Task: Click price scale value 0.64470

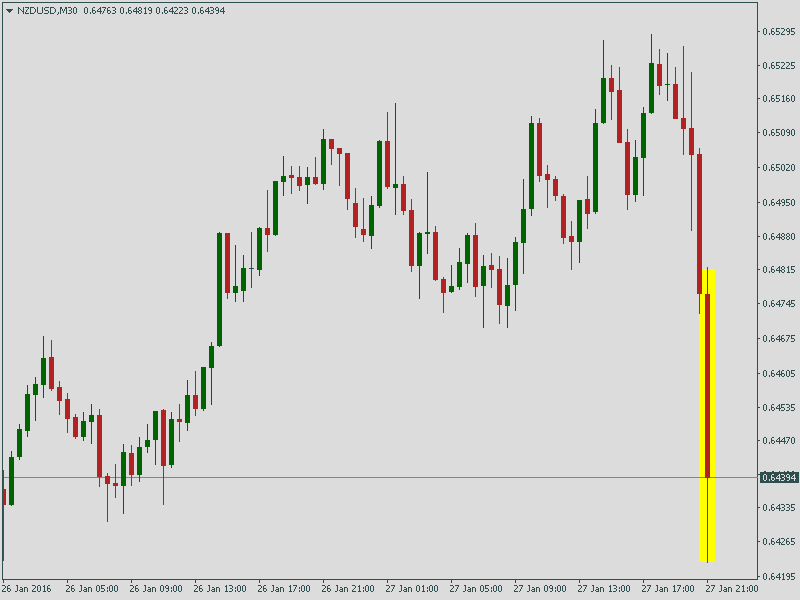Action: (x=779, y=440)
